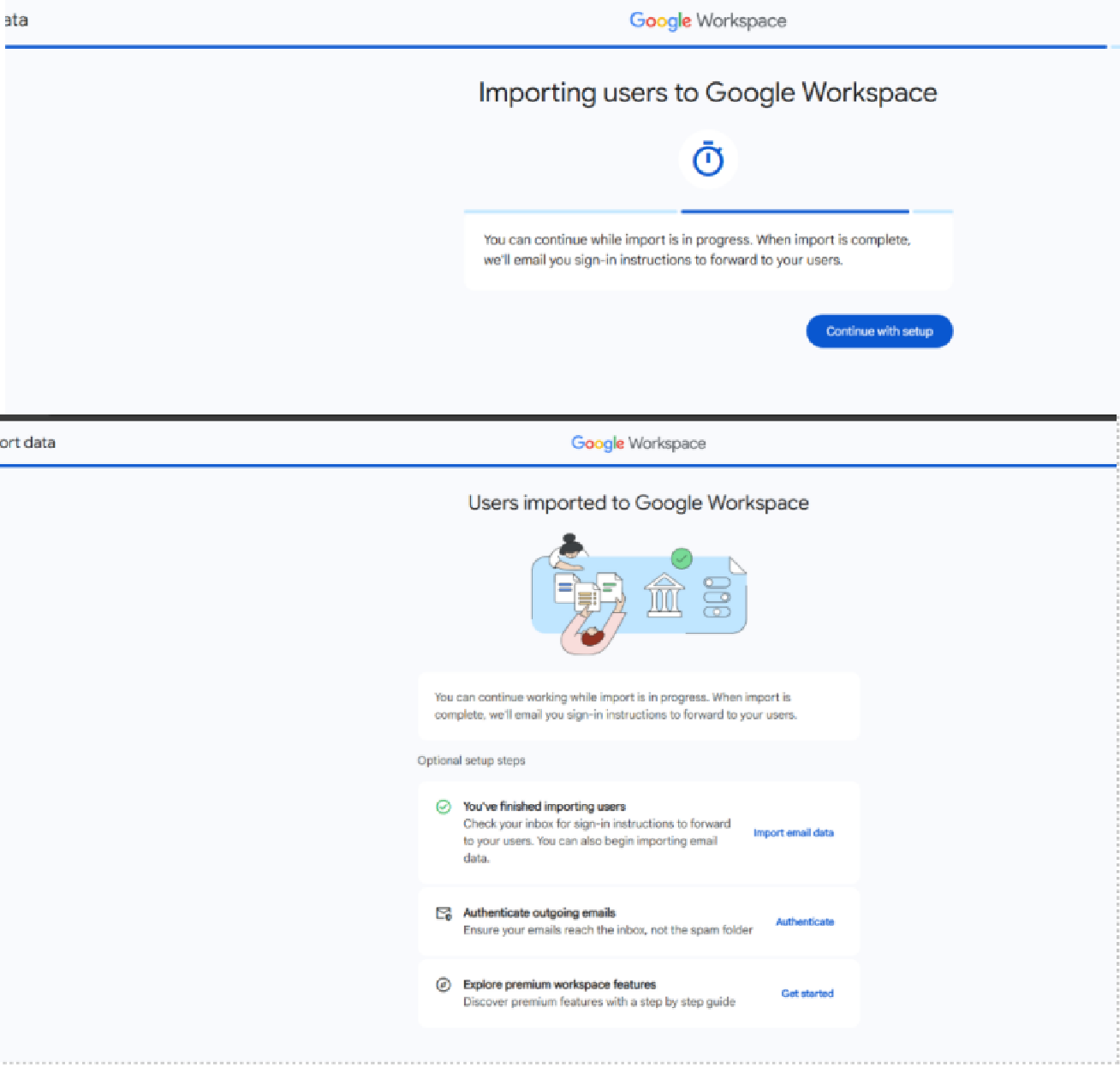The image size is (1120, 1067).
Task: Click 'Check your inbox for sign-in instructions' text
Action: coord(597,841)
